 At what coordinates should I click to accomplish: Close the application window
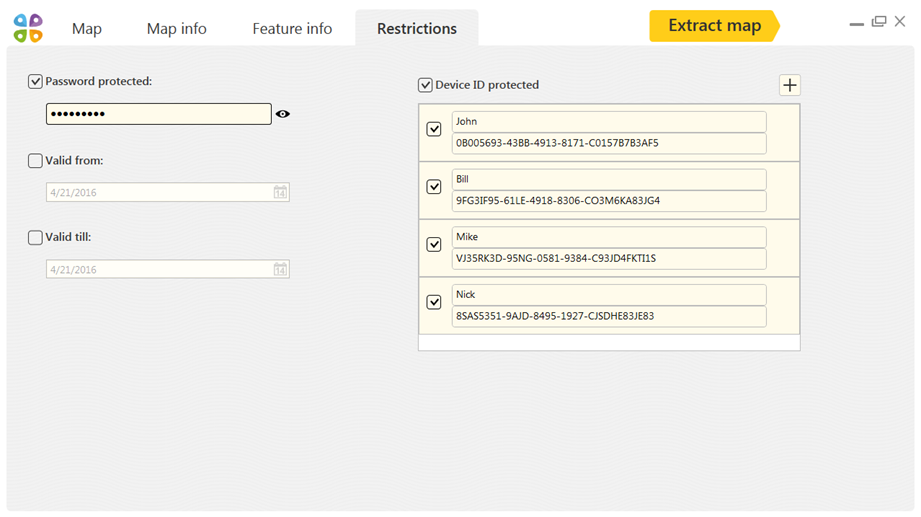pyautogui.click(x=900, y=22)
